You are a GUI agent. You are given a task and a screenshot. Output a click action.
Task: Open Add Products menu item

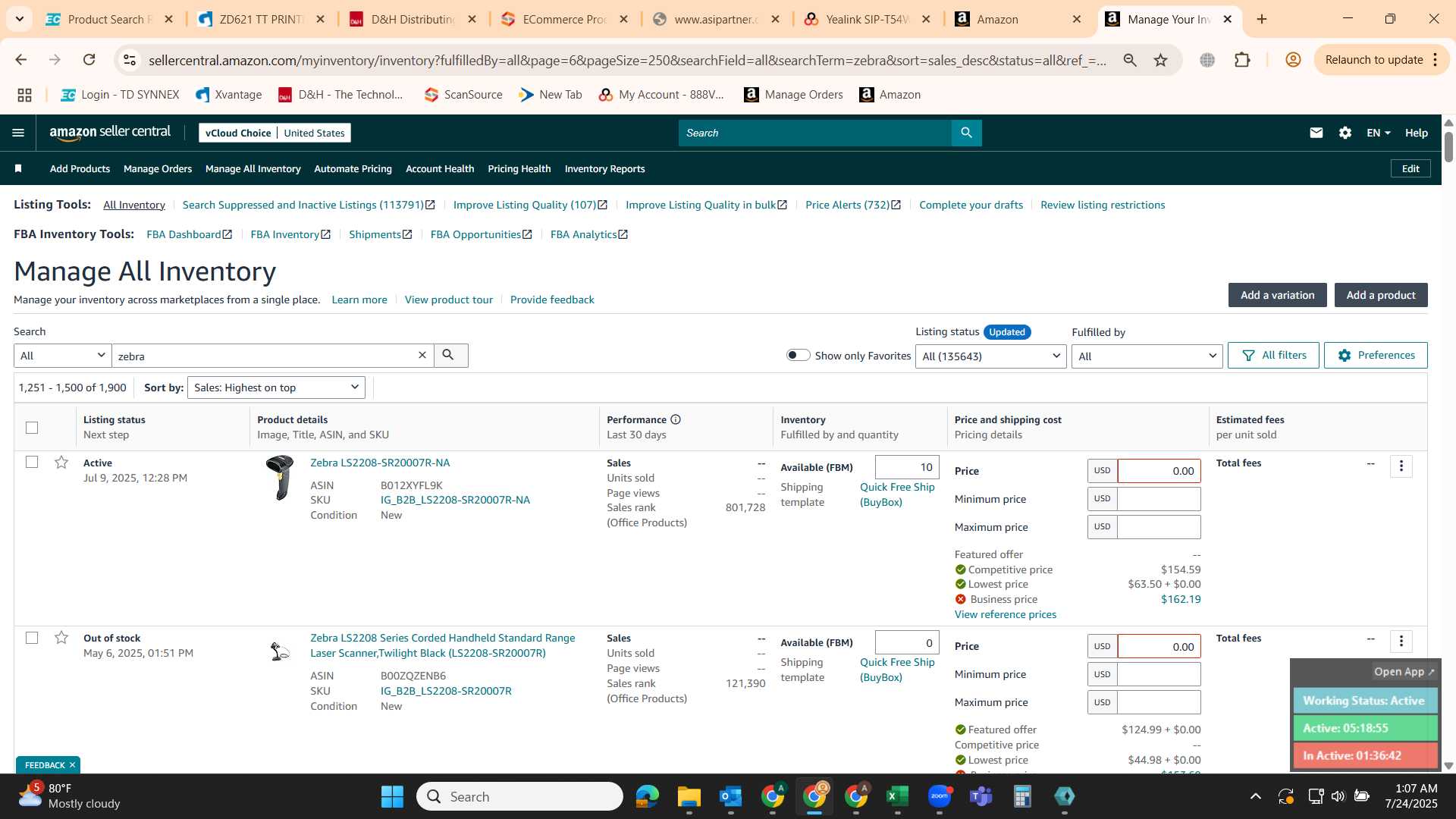80,168
